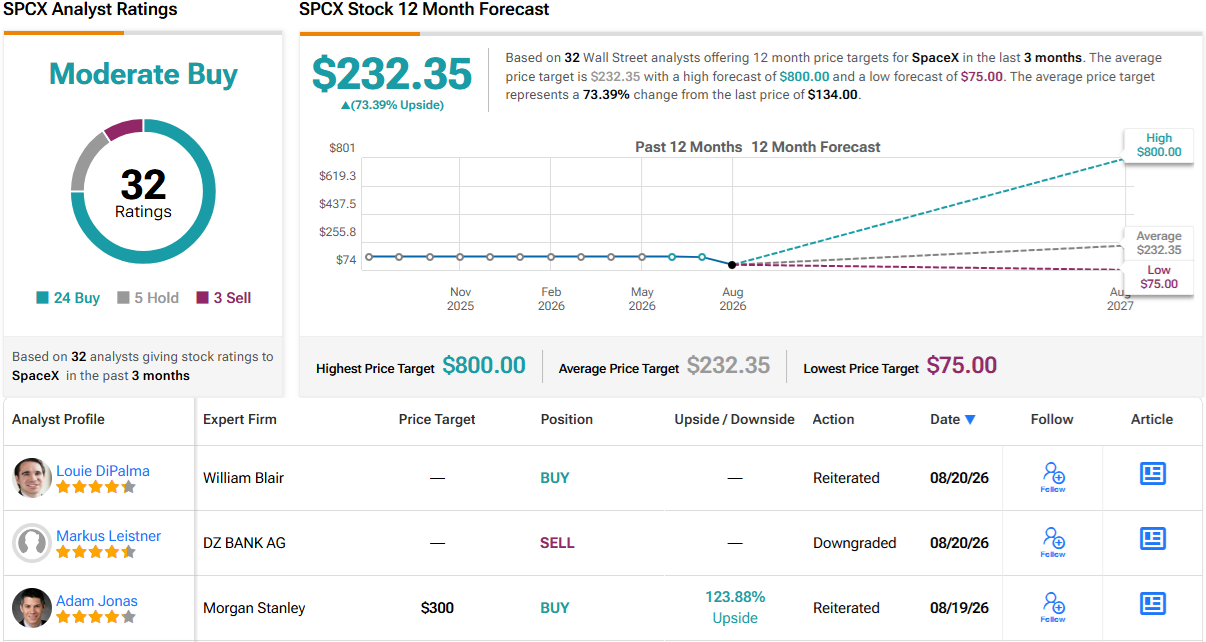Screen dimensions: 1206x642
Task: Open Louie DiPalma's profile photo
Action: [x=32, y=478]
